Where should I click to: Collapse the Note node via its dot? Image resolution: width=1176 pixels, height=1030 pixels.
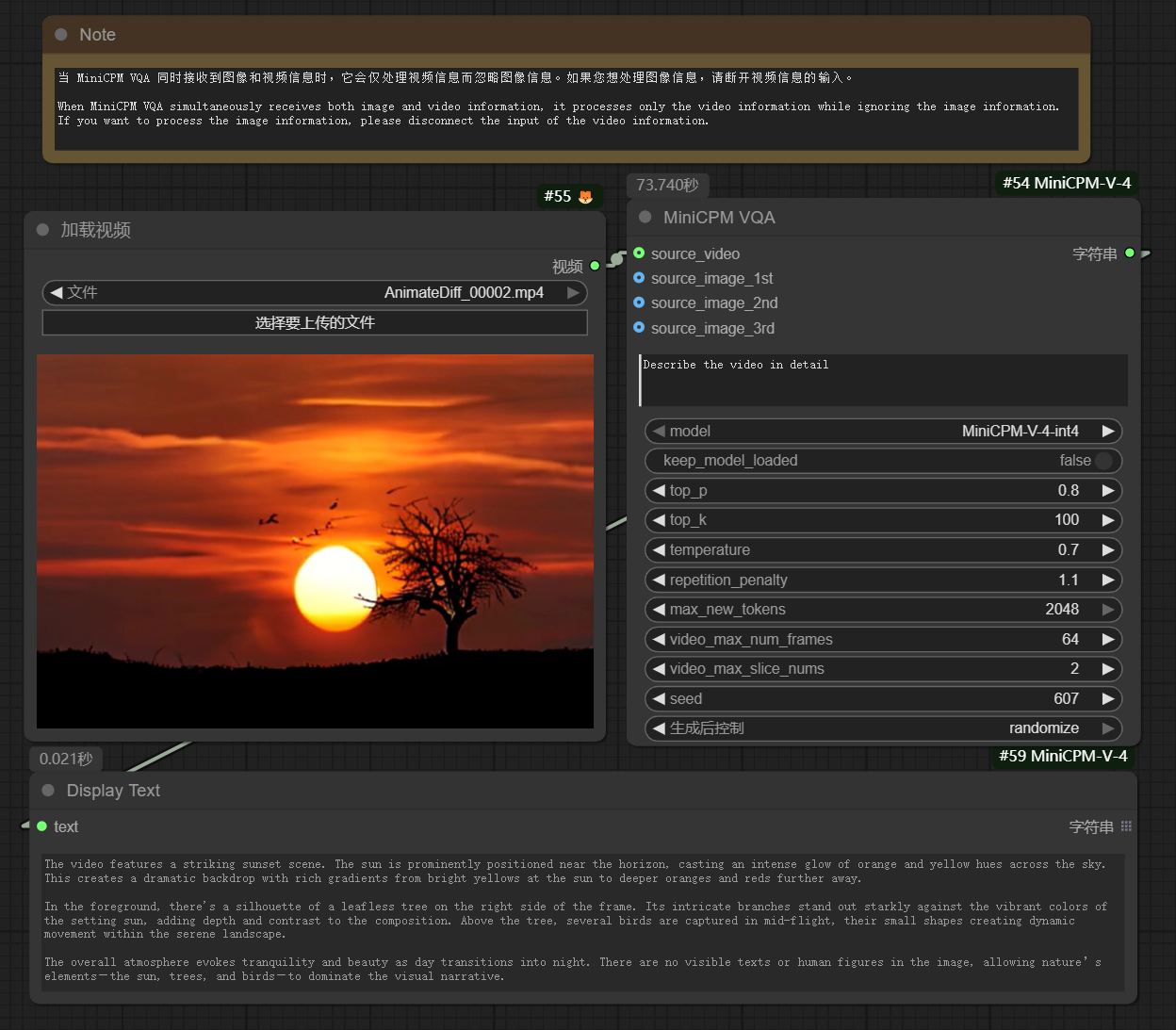pos(61,35)
